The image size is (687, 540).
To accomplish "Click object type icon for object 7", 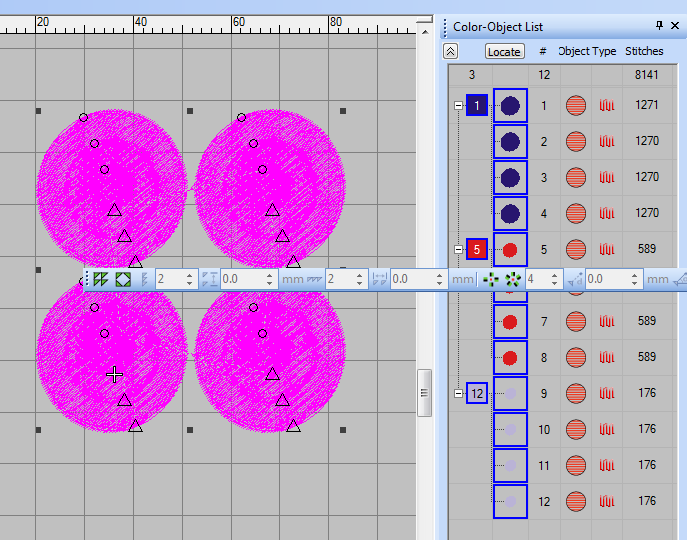I will point(576,321).
